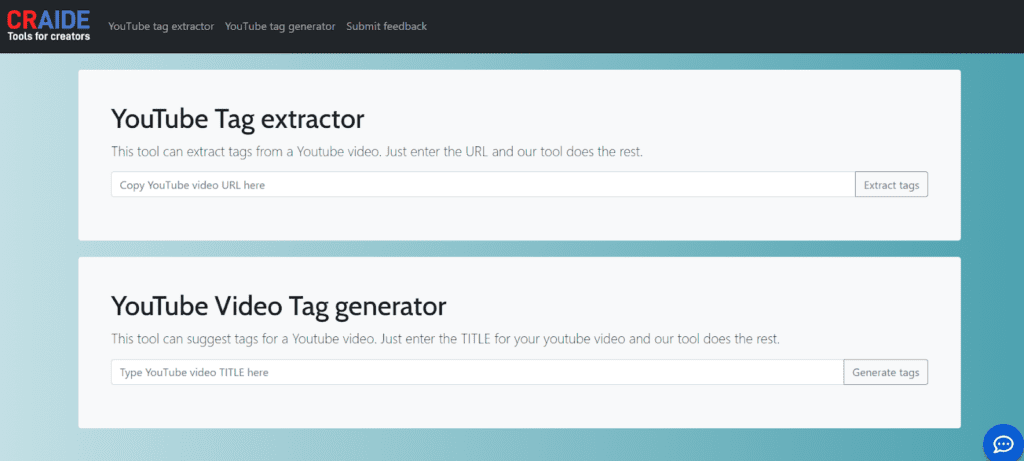Click the tag generator description sentence

(445, 339)
